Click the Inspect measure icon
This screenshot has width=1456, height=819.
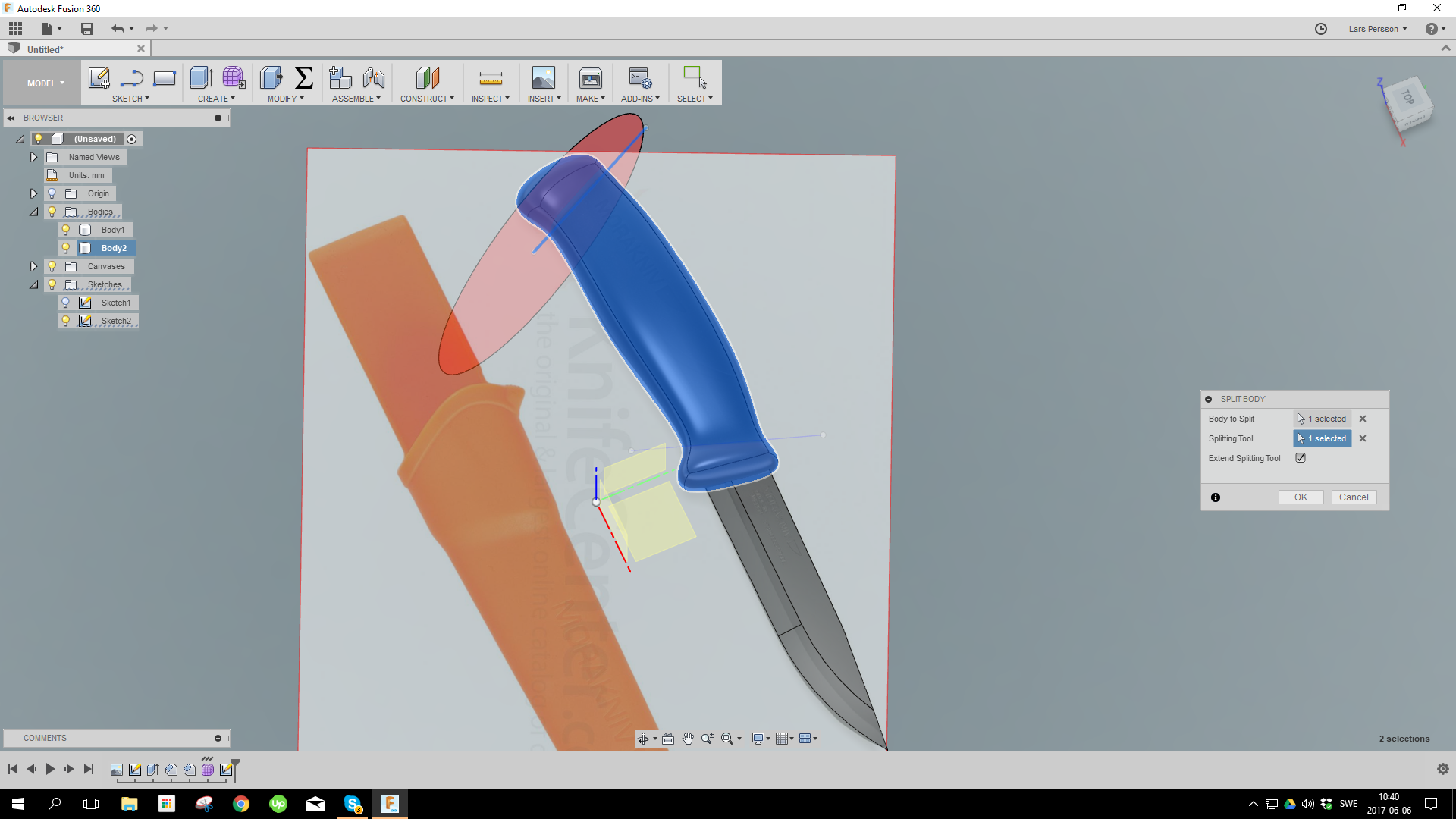pyautogui.click(x=490, y=78)
